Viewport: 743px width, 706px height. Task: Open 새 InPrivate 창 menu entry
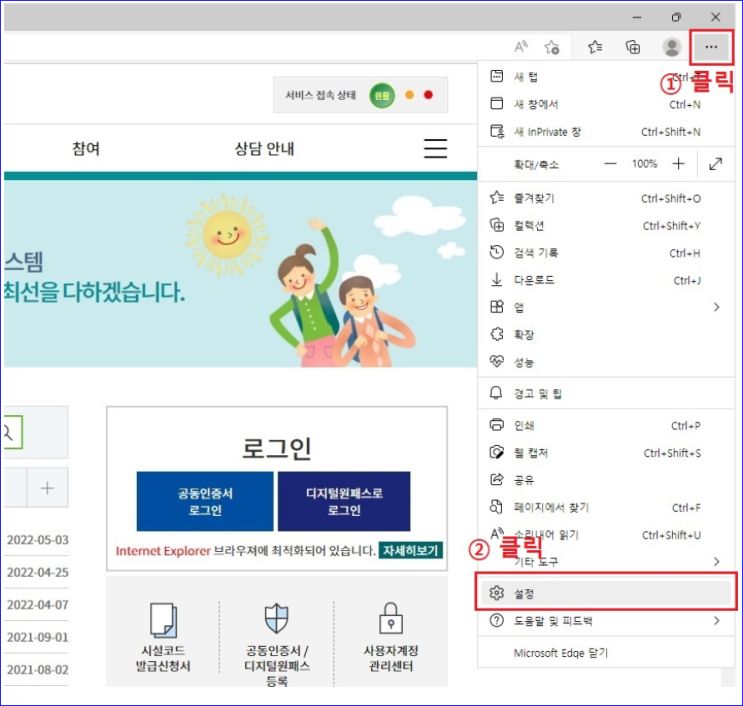coord(606,132)
